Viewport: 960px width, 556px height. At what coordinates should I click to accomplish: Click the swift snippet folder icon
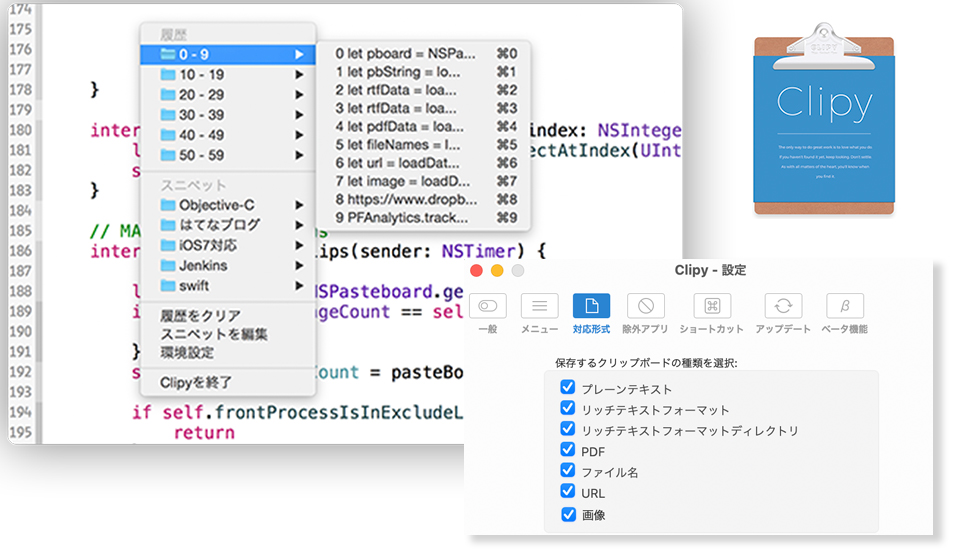click(x=168, y=285)
